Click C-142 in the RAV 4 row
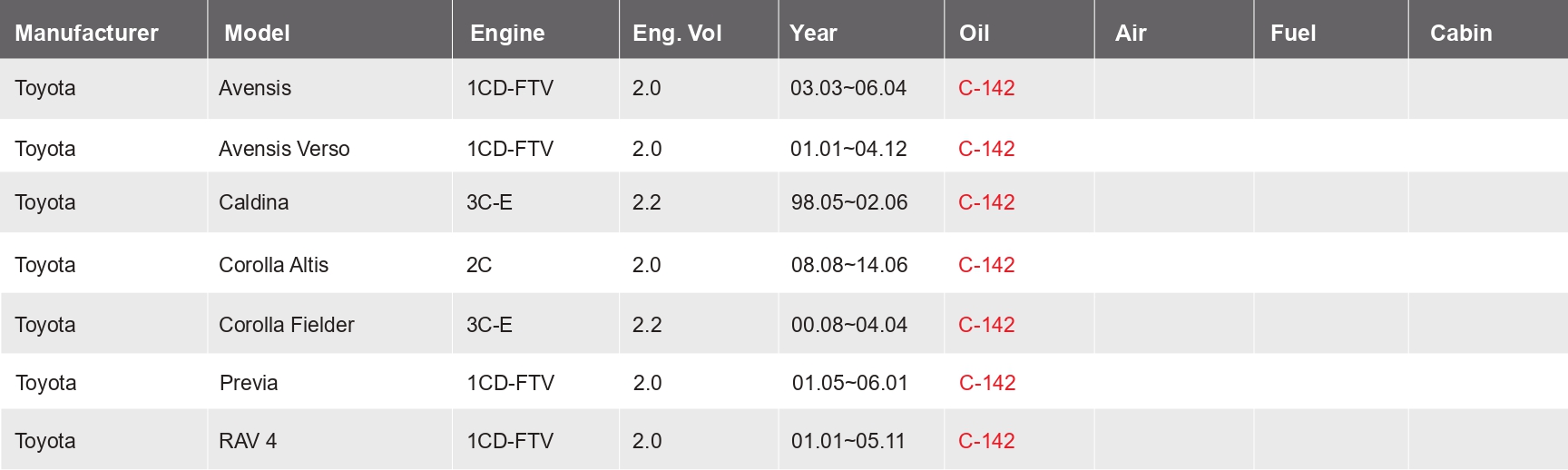The image size is (1568, 470). coord(986,441)
